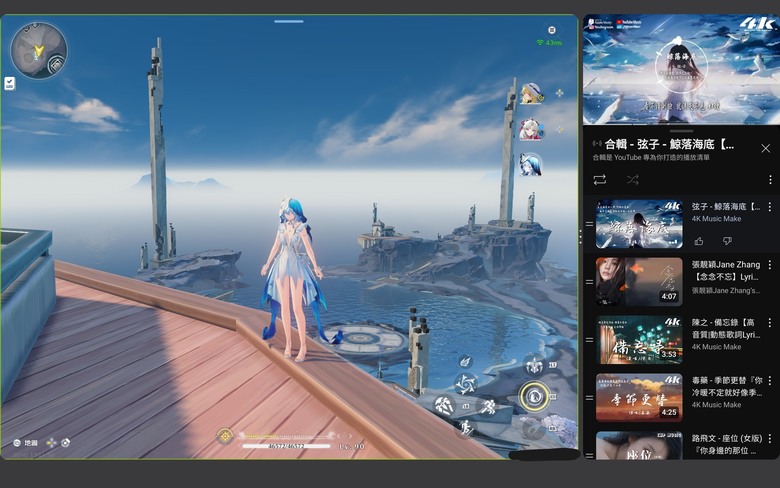780x488 pixels.
Task: Select video title 張靚穎Jane Zhang【念念不忘】
Action: [x=726, y=271]
